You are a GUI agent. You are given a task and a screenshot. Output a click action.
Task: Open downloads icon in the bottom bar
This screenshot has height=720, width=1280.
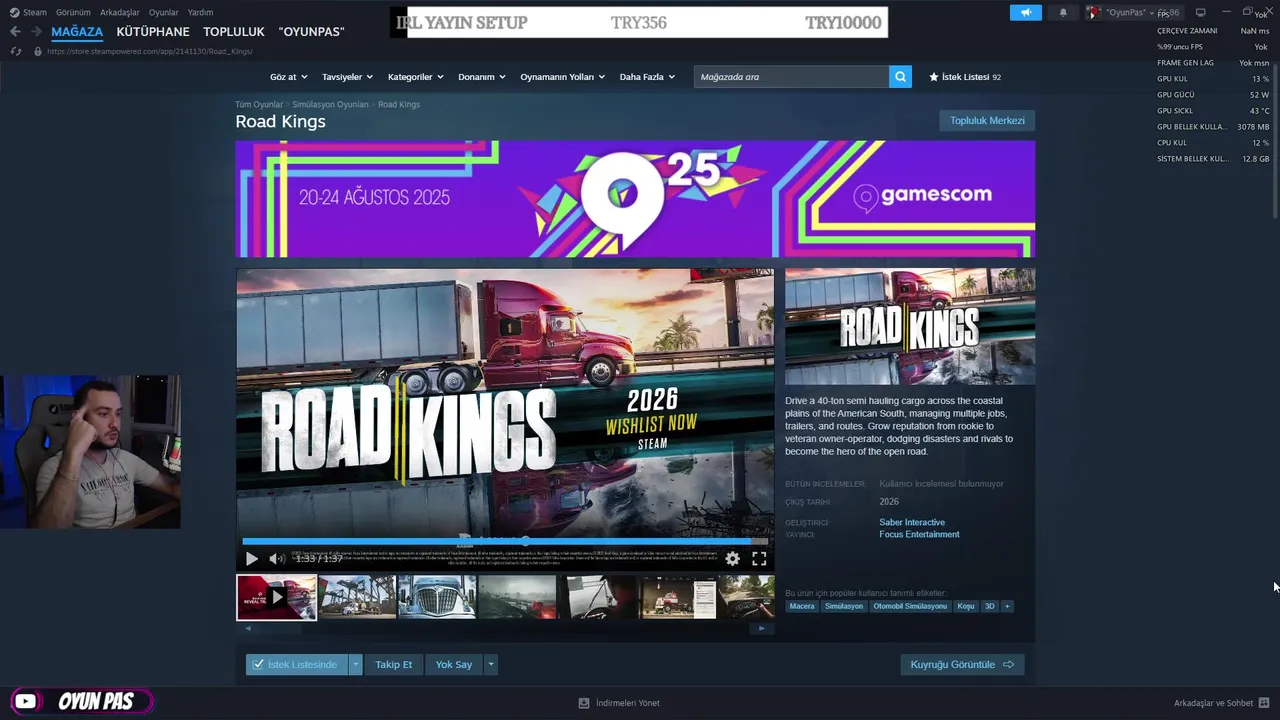pos(584,703)
